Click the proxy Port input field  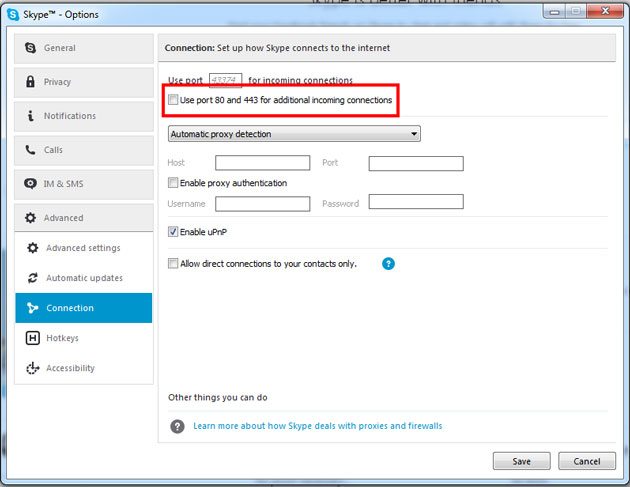pos(416,164)
